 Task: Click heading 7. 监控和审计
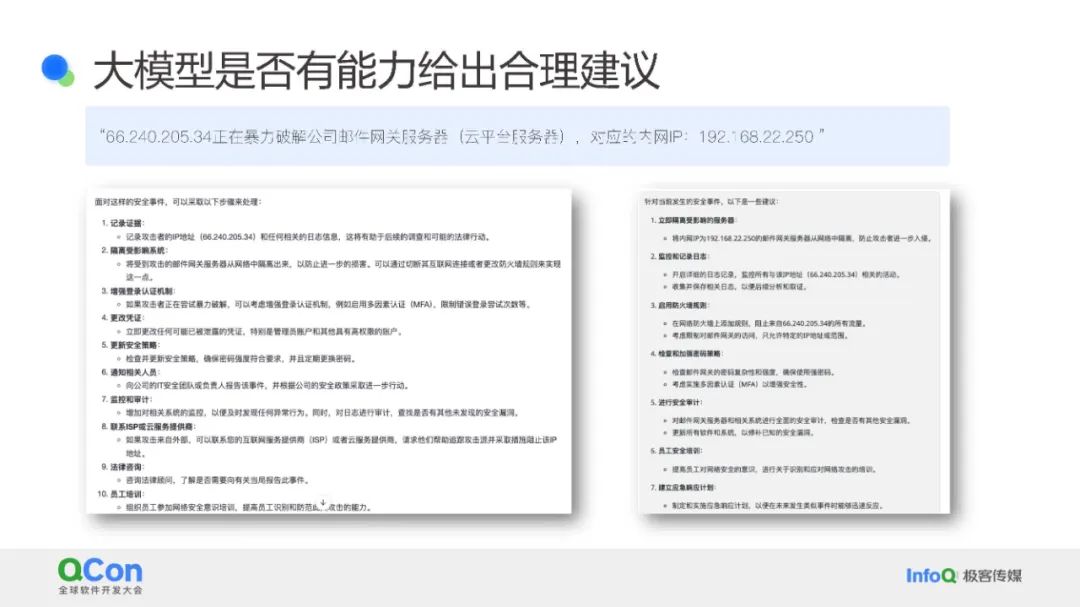coord(127,399)
